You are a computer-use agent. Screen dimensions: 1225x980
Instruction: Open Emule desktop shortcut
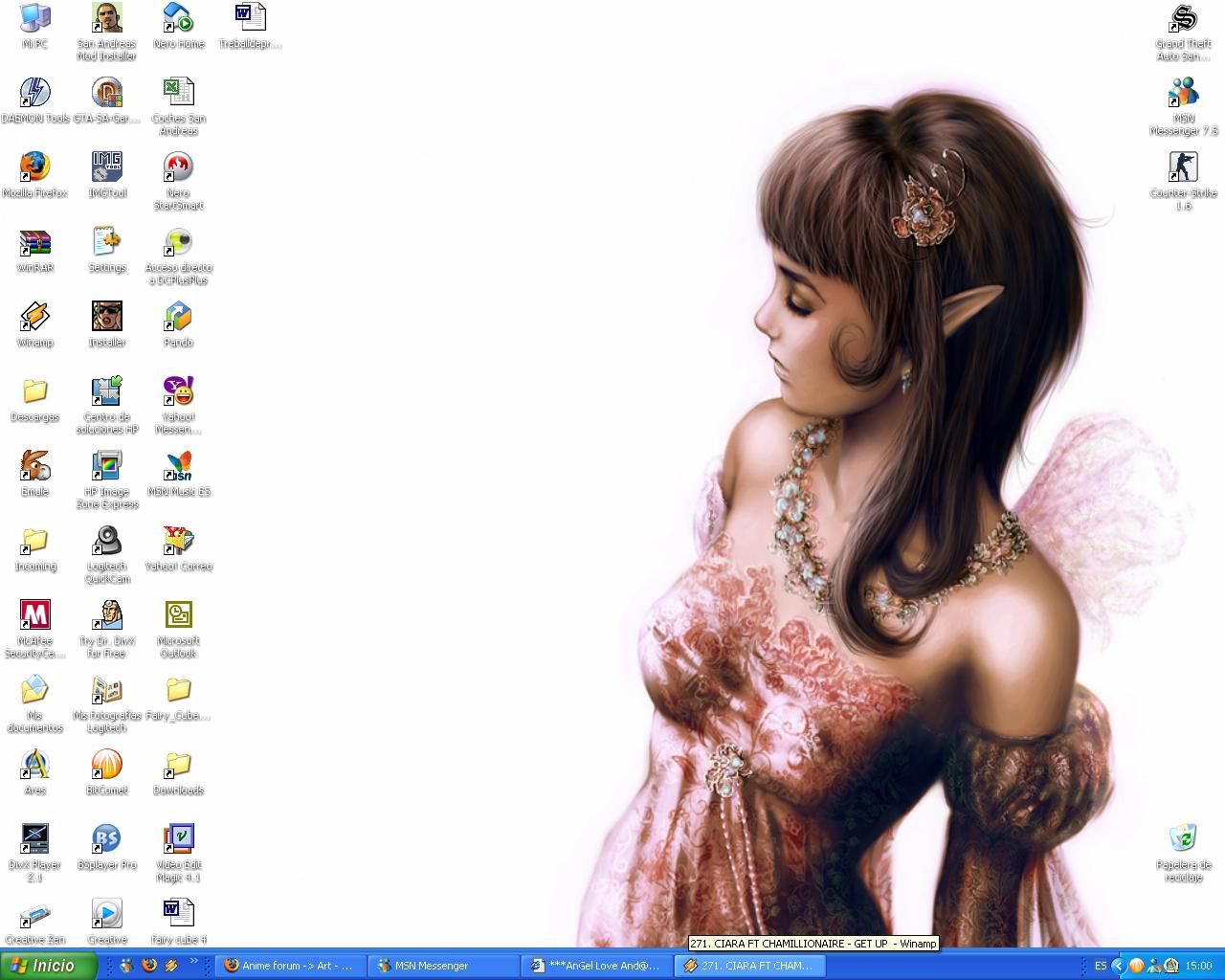pyautogui.click(x=35, y=474)
